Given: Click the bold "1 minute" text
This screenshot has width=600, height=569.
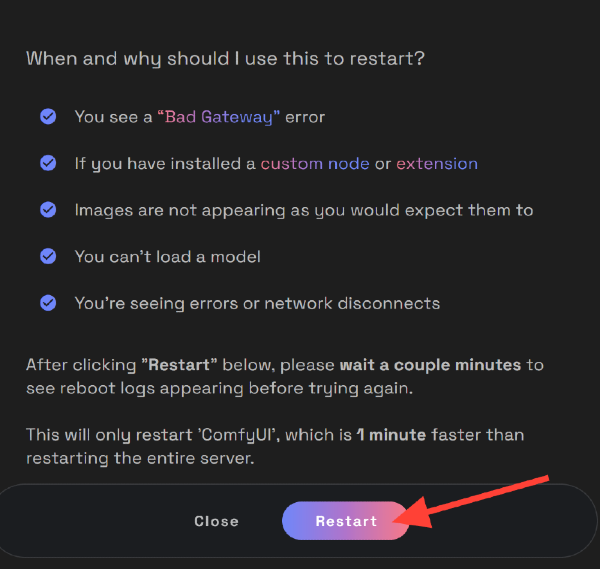Looking at the screenshot, I should (x=391, y=435).
